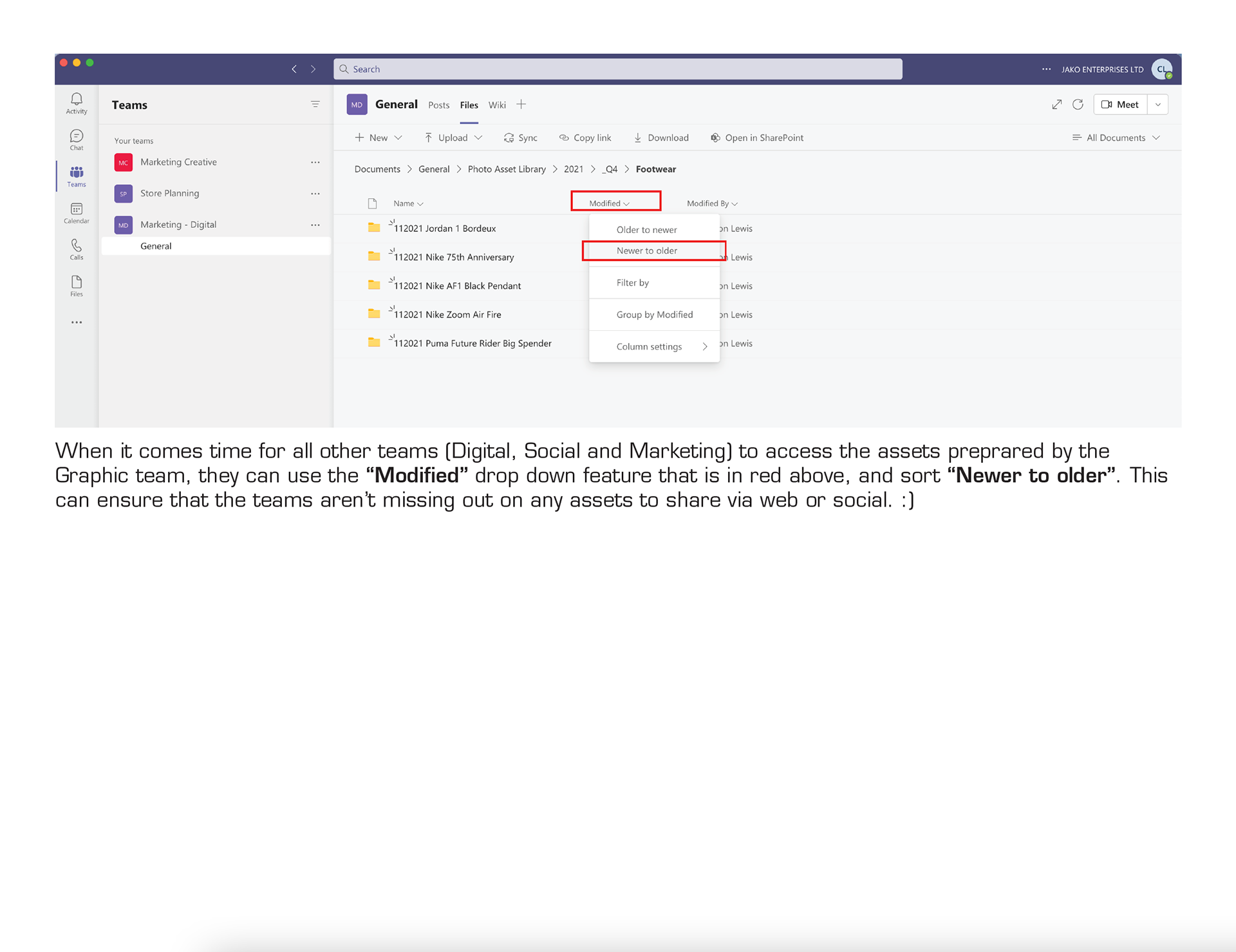The height and width of the screenshot is (952, 1236).
Task: Click the filter teams icon
Action: point(315,104)
